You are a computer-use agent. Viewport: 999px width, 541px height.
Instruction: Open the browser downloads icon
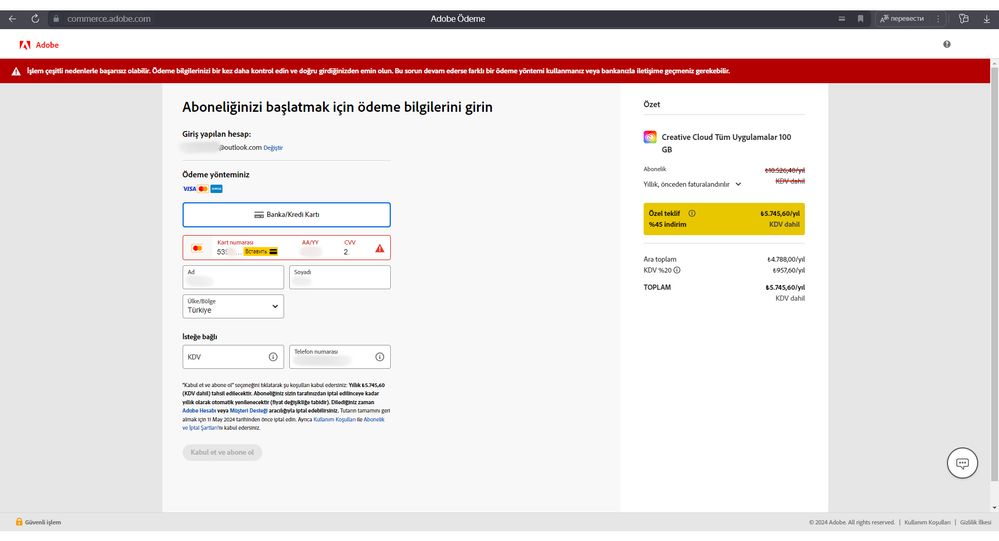tap(986, 18)
